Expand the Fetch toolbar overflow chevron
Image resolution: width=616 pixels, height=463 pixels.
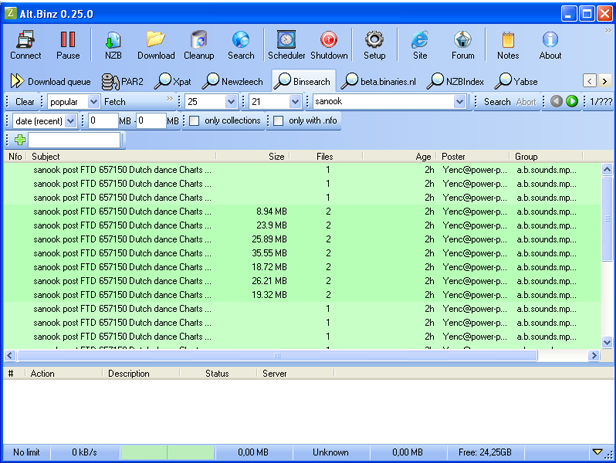click(169, 98)
